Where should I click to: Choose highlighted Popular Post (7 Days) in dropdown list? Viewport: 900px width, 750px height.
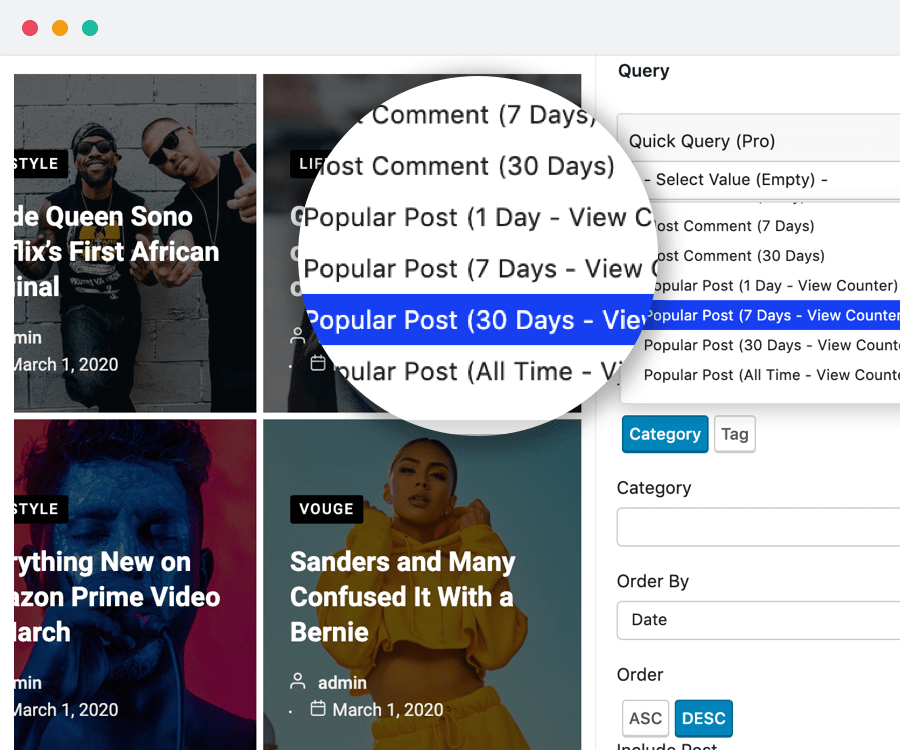pyautogui.click(x=771, y=315)
